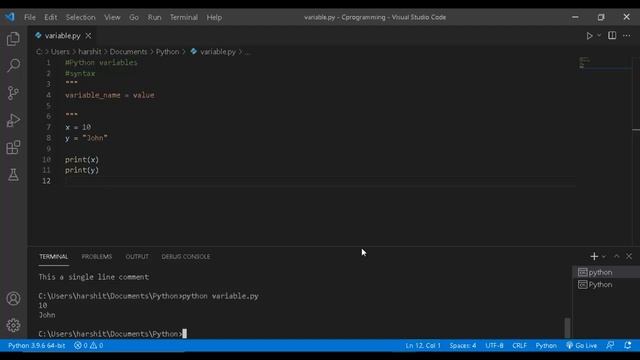640x360 pixels.
Task: Click the terminal vertical scrollbar
Action: tap(567, 327)
